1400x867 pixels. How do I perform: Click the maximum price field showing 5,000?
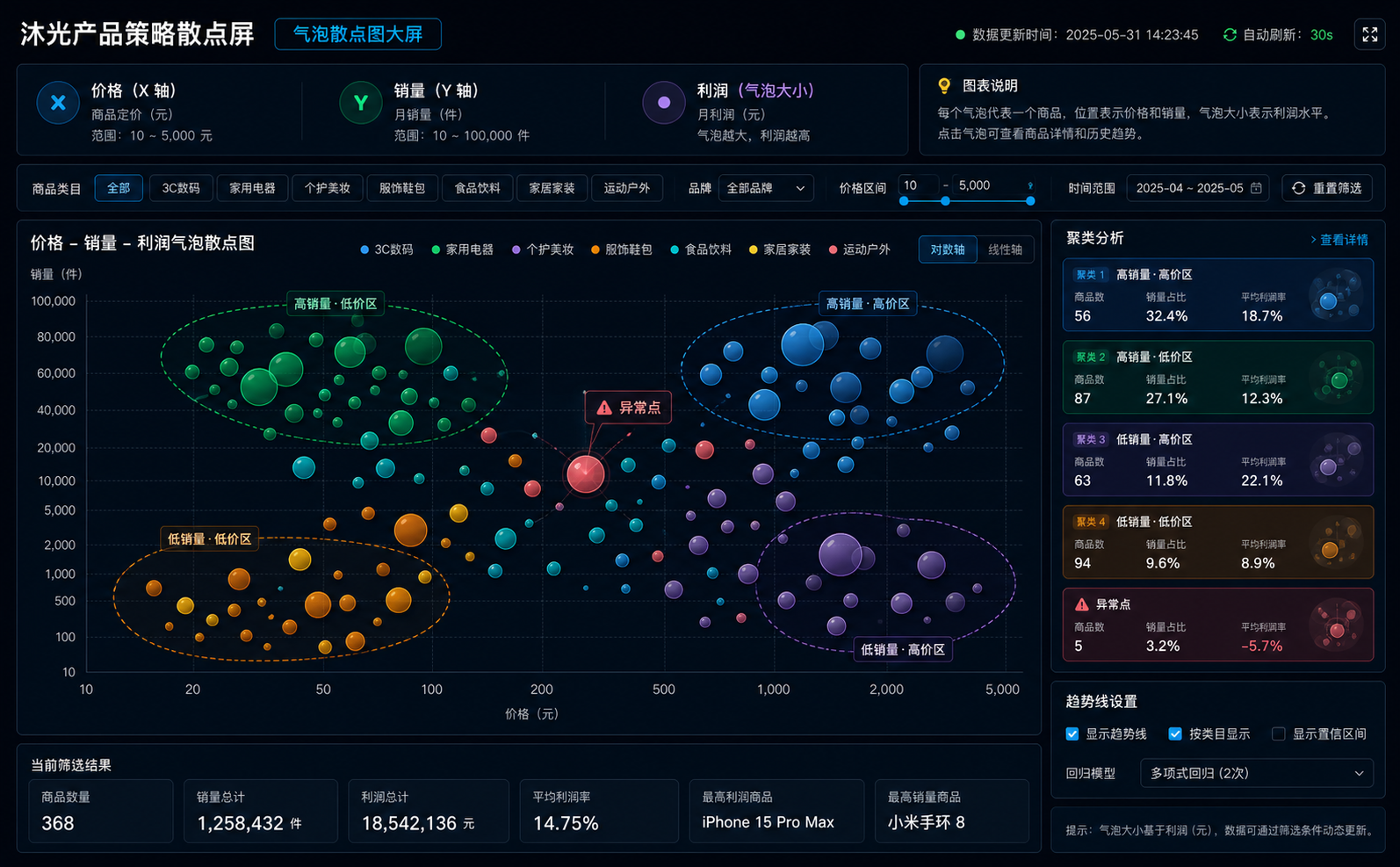coord(994,185)
